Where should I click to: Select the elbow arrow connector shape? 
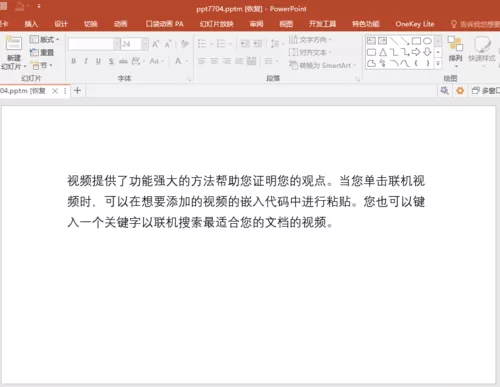(x=405, y=52)
